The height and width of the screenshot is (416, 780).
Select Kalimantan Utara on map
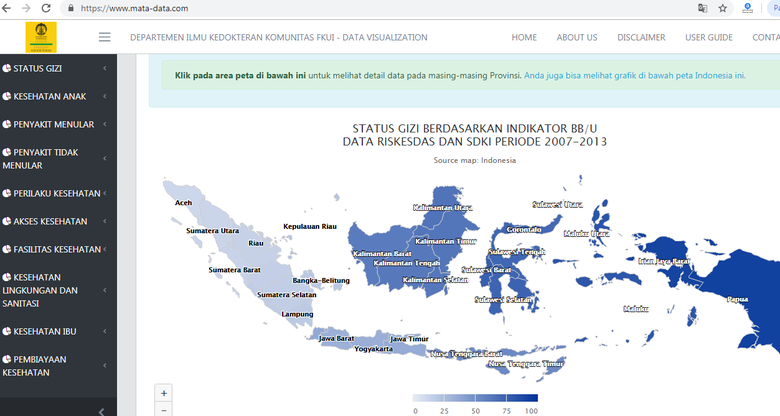(442, 208)
